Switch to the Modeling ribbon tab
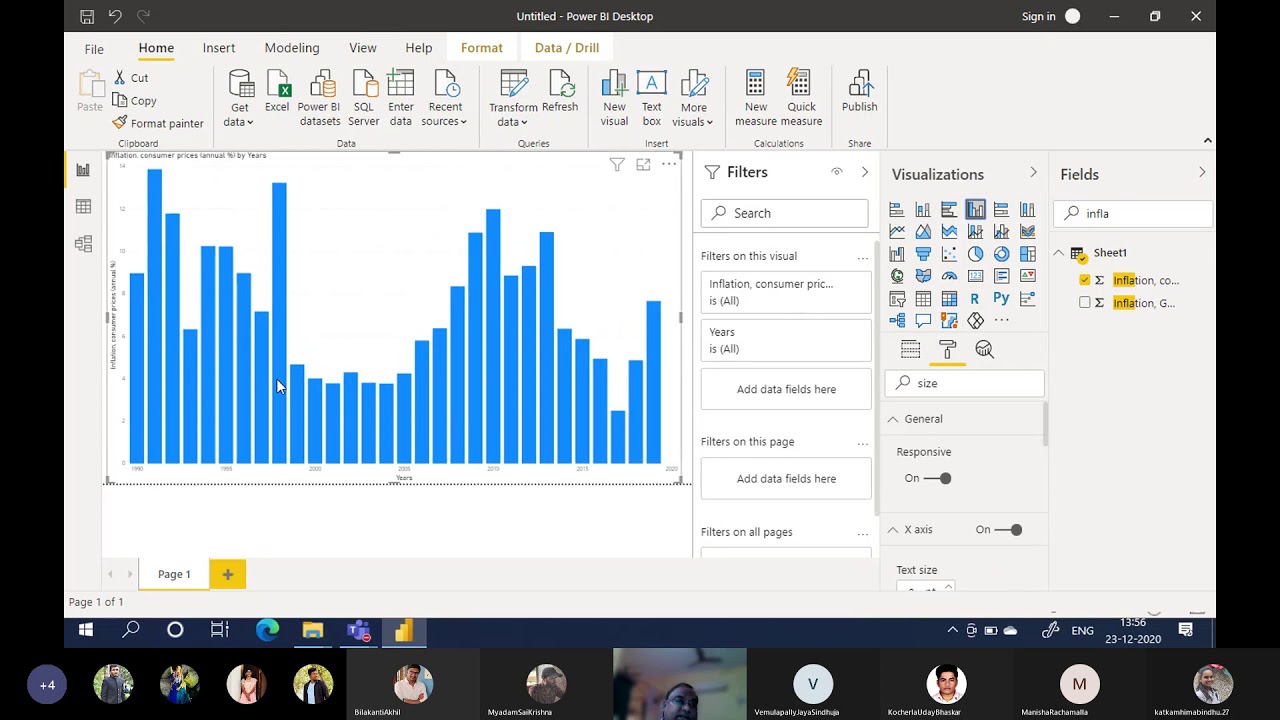Screen dimensions: 1280x720 pyautogui.click(x=292, y=48)
